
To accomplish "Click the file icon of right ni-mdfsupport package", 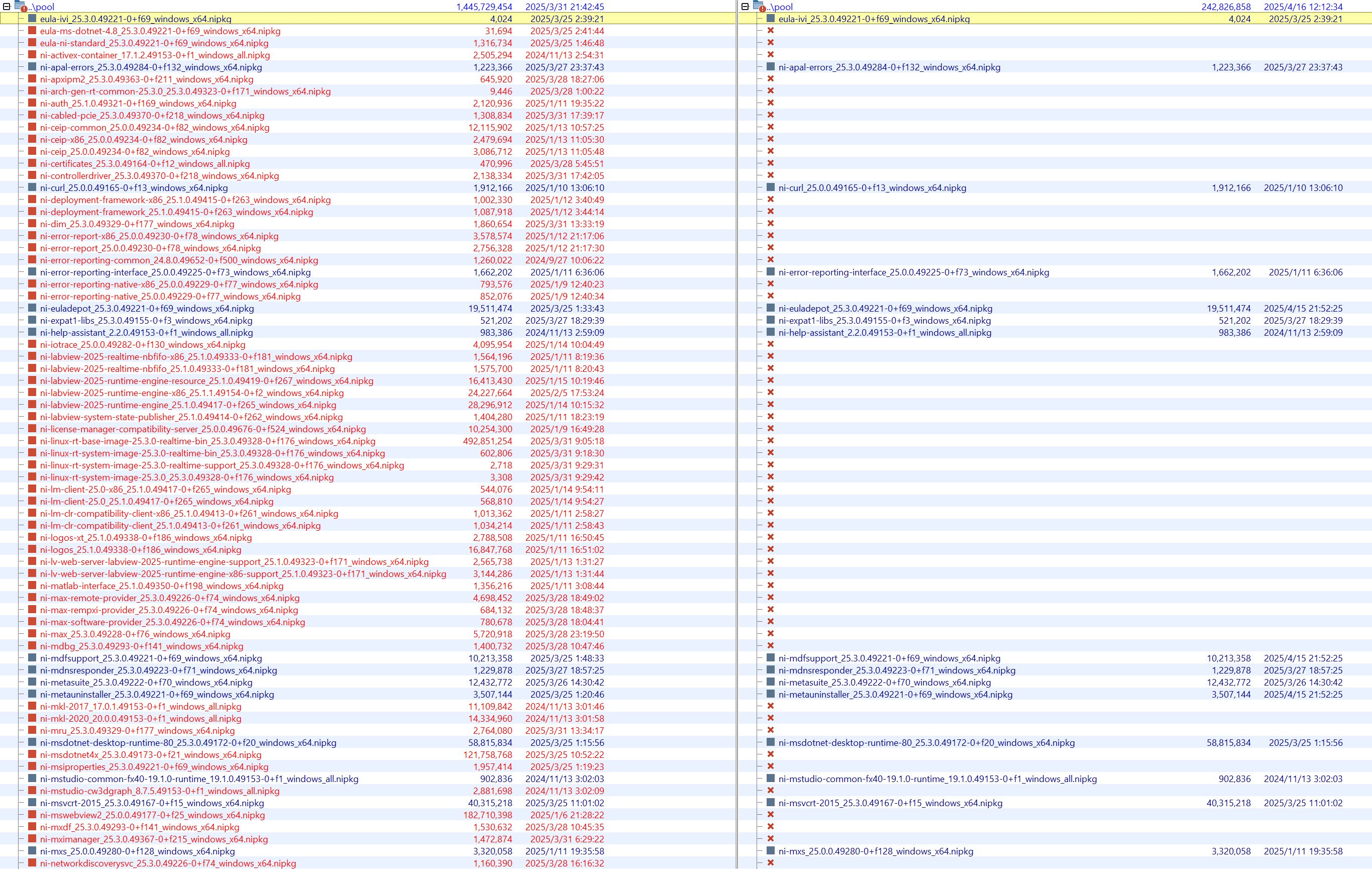I will (x=771, y=658).
